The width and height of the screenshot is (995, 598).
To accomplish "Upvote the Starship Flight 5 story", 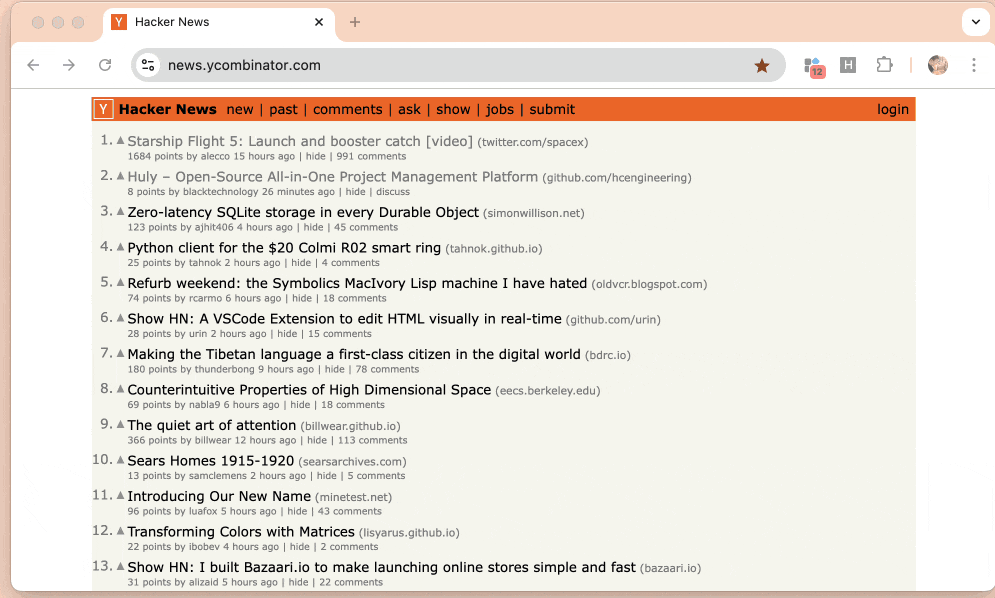I will click(121, 140).
